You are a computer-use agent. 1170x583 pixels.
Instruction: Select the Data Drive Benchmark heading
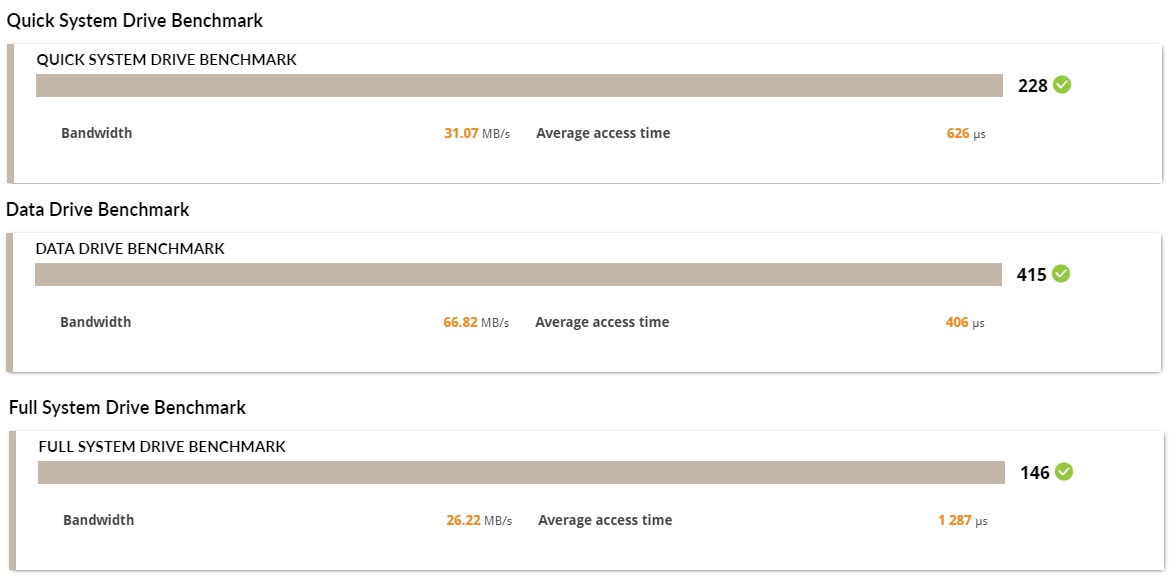[x=98, y=210]
